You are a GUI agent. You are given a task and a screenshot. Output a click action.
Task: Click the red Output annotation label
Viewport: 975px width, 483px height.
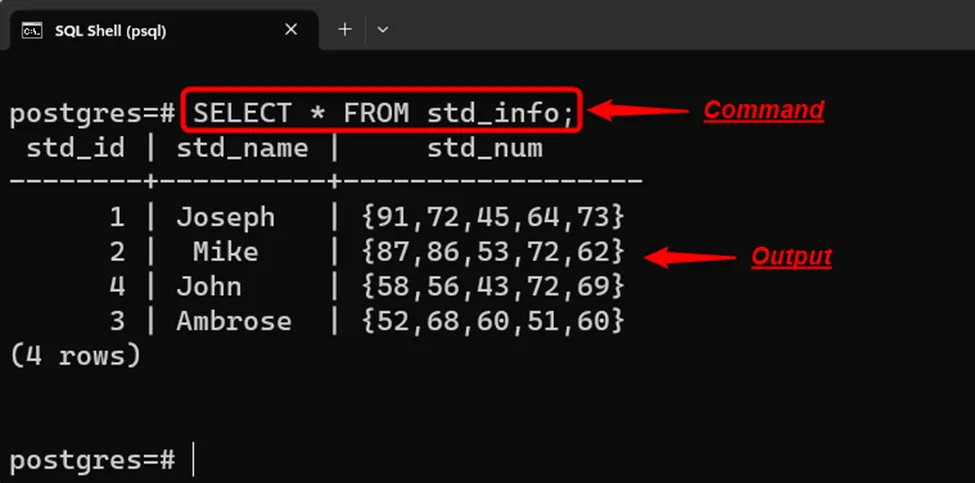tap(791, 257)
